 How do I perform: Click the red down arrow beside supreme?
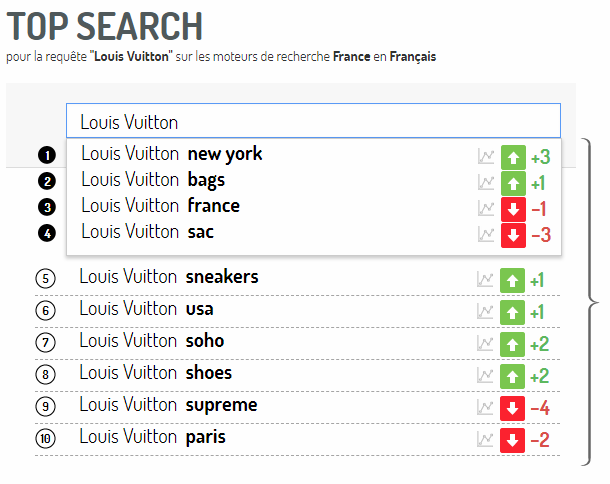tap(512, 408)
